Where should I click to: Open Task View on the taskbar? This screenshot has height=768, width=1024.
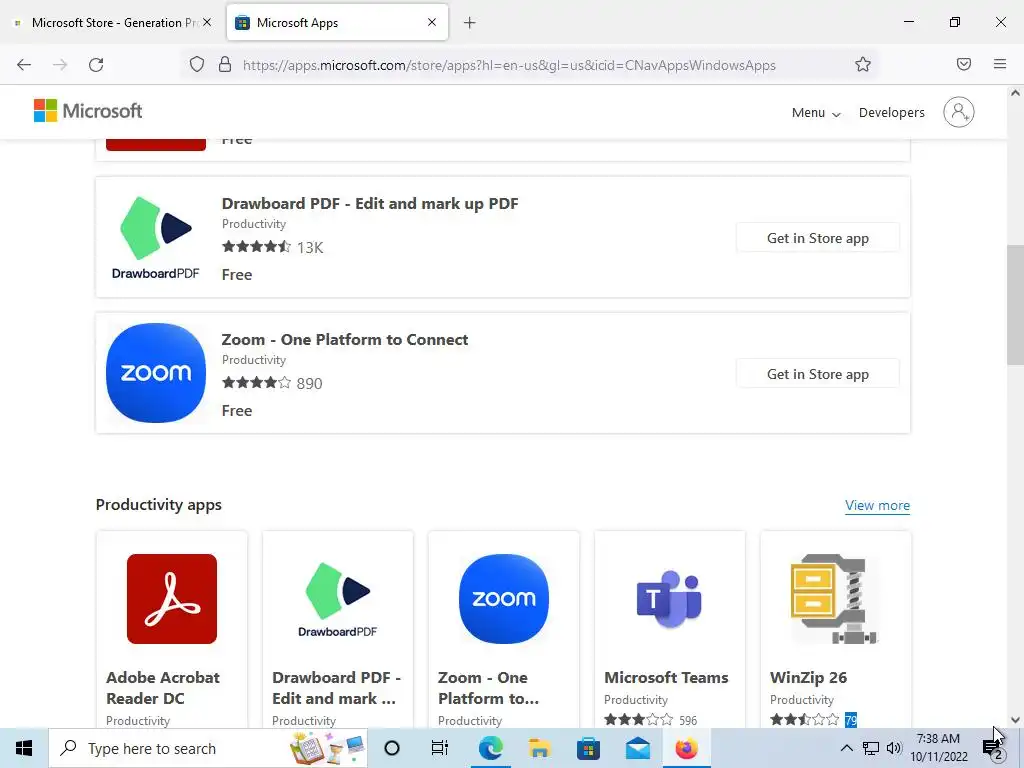(440, 748)
